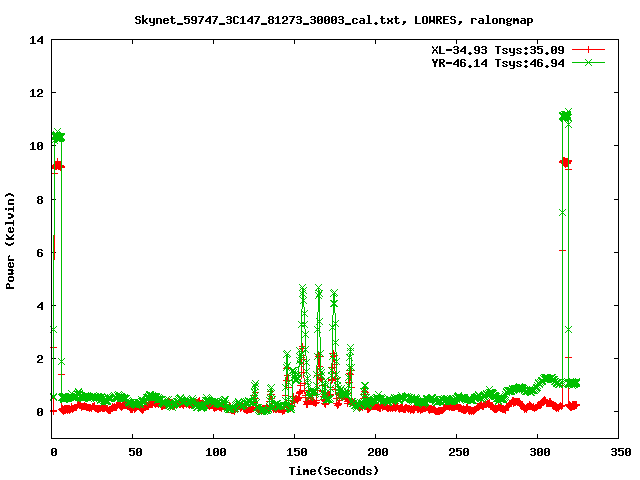Click the green YR legend line sample
The width and height of the screenshot is (640, 480).
[590, 62]
